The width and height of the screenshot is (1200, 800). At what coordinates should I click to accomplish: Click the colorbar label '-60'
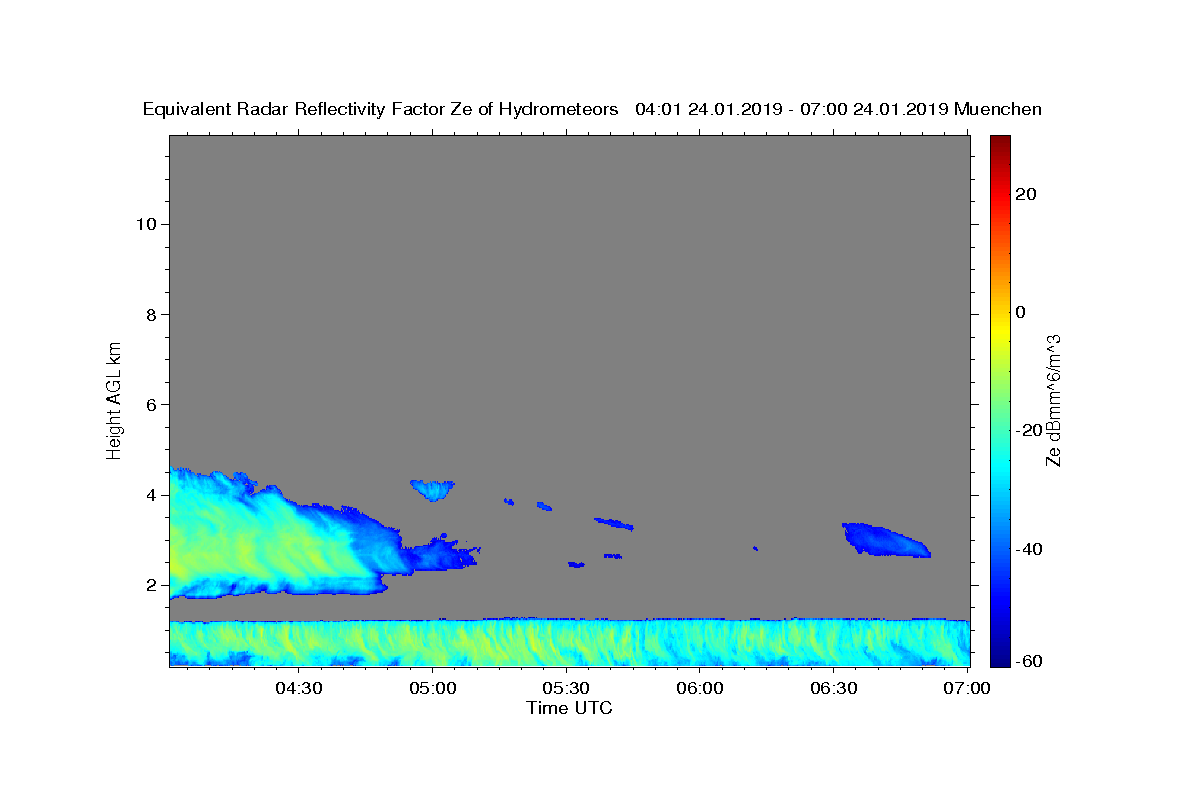[1030, 661]
